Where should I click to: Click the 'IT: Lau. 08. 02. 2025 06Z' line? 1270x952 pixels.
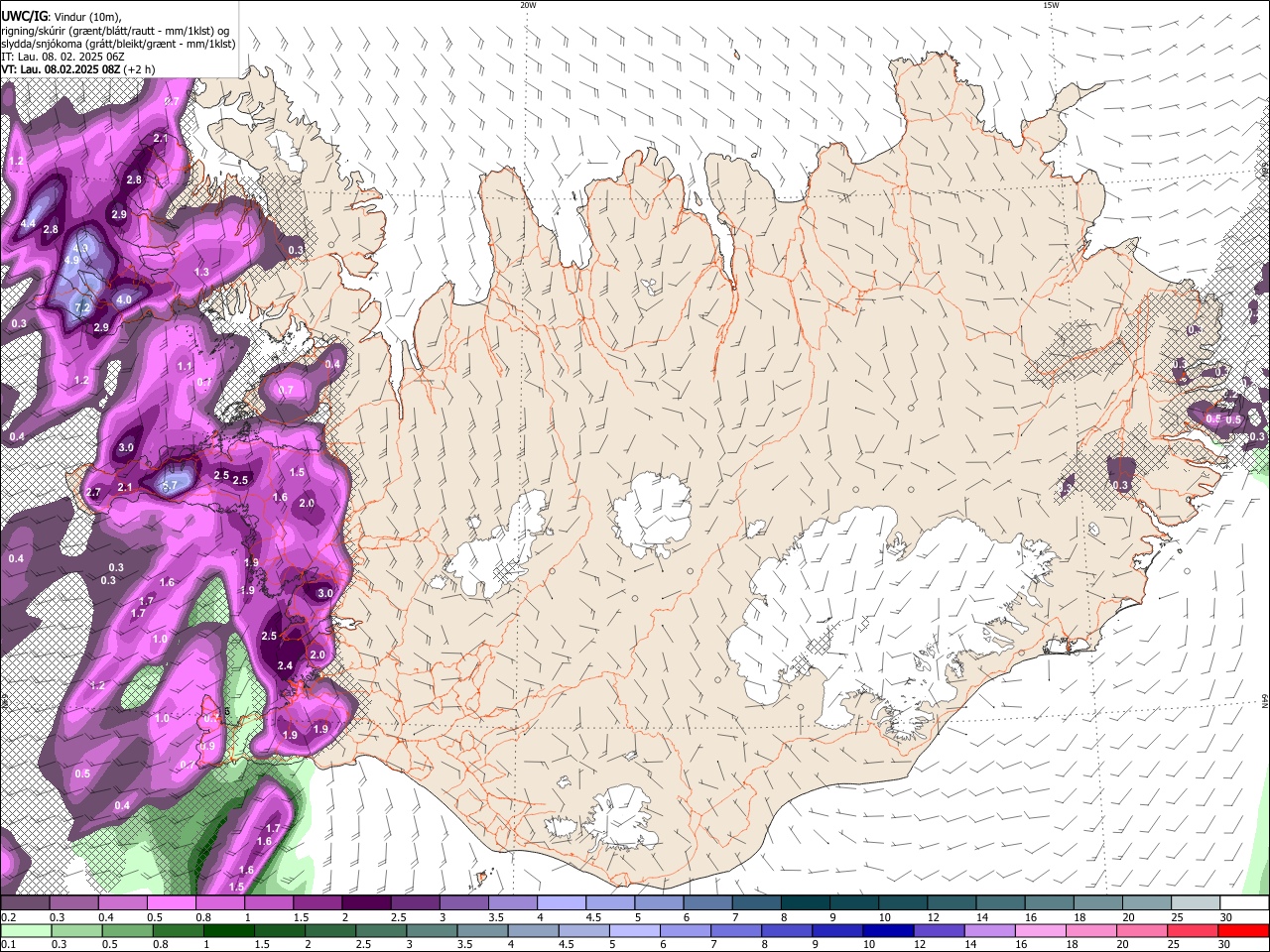62,57
